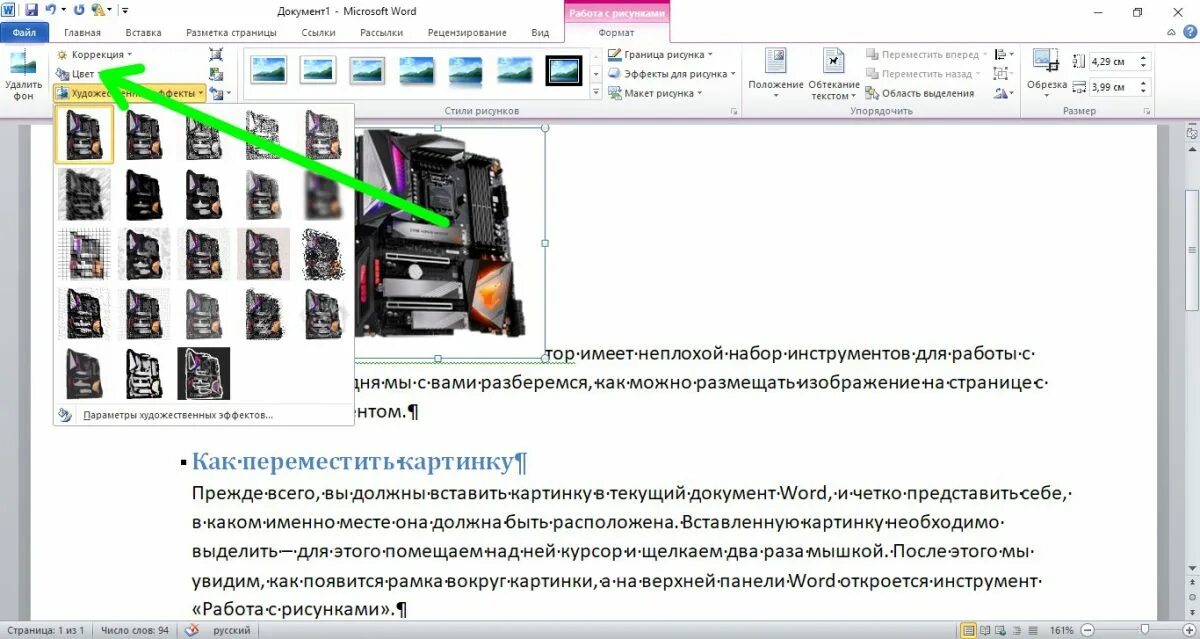The width and height of the screenshot is (1200, 639).
Task: Click the 161% zoom level button
Action: (1061, 630)
